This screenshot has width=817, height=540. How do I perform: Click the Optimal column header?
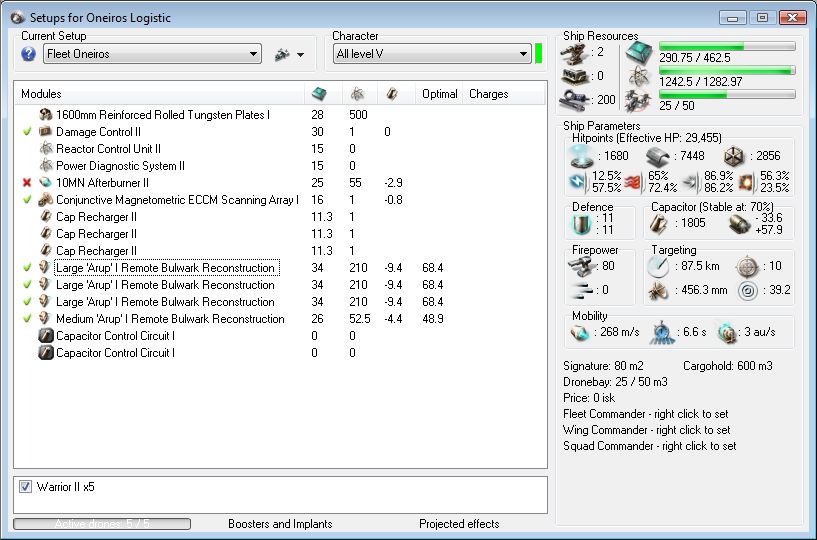(440, 94)
